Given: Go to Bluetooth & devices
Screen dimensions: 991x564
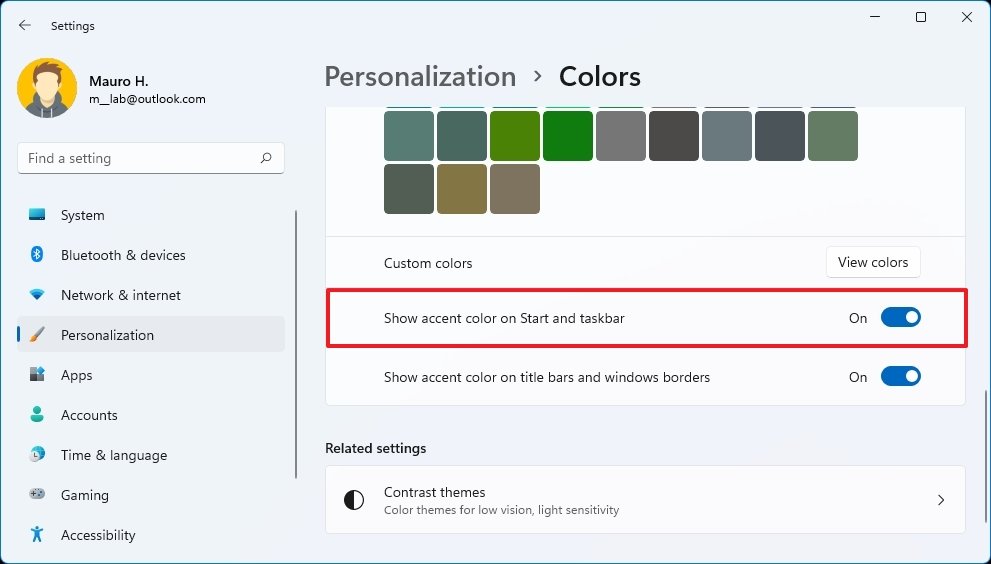Looking at the screenshot, I should tap(150, 255).
